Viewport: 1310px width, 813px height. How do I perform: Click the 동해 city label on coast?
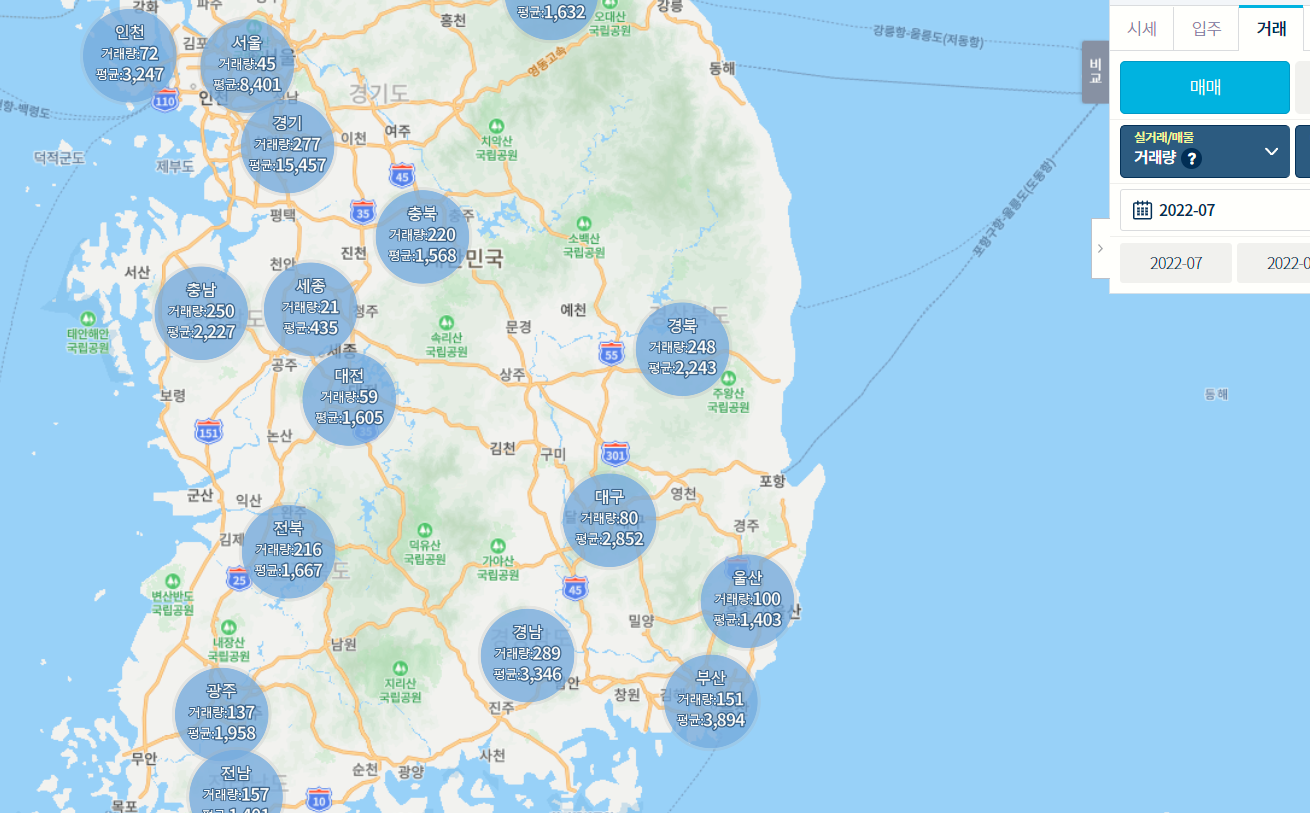[722, 68]
